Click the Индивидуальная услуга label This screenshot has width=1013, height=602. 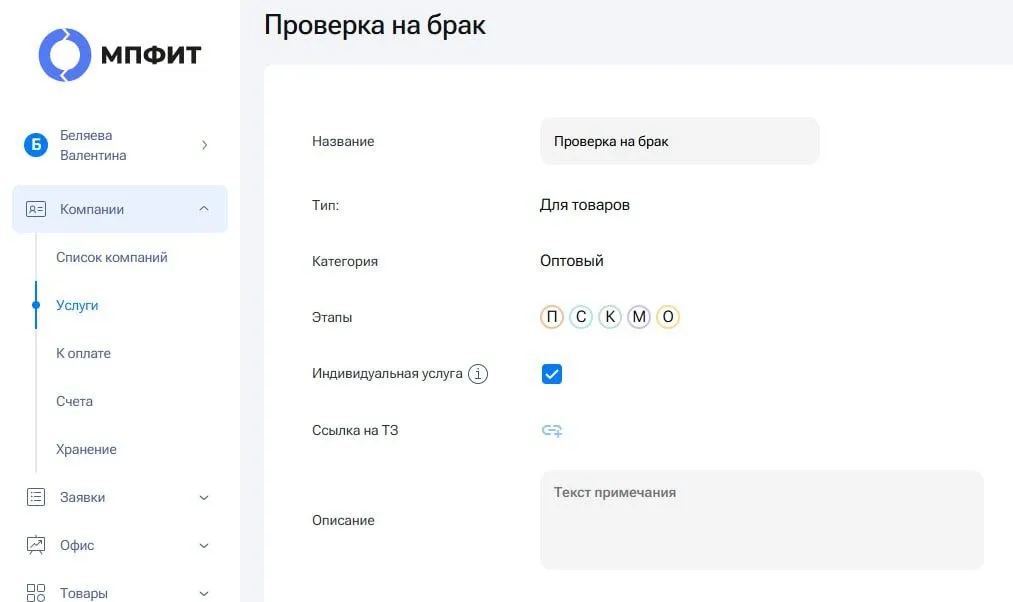(387, 373)
